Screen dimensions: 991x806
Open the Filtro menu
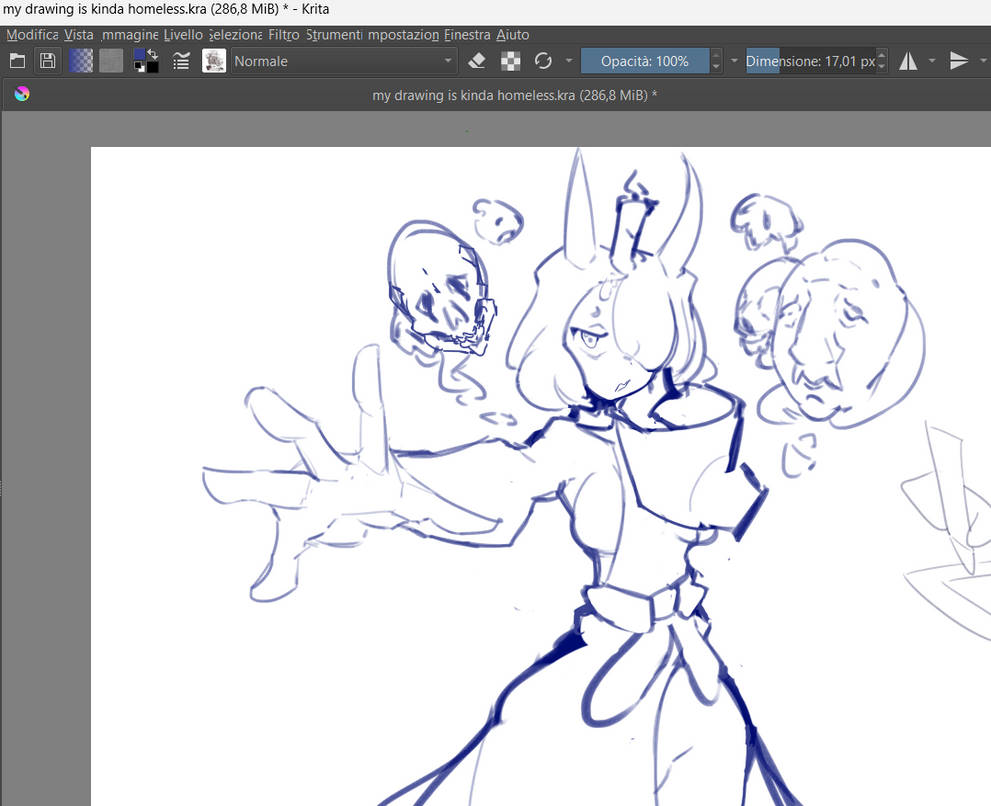(284, 34)
